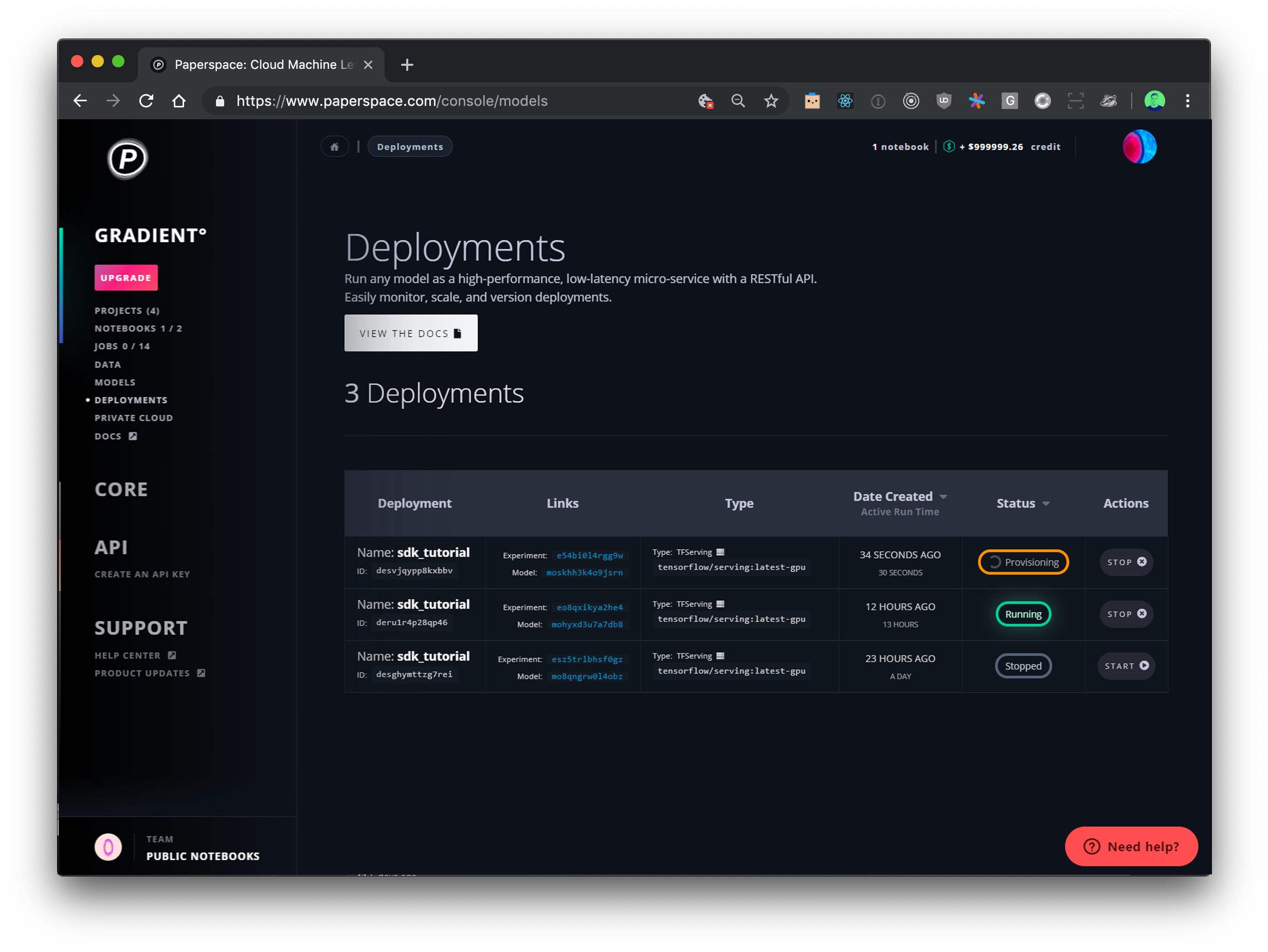Click the View the Docs button
This screenshot has width=1268, height=952.
point(410,333)
